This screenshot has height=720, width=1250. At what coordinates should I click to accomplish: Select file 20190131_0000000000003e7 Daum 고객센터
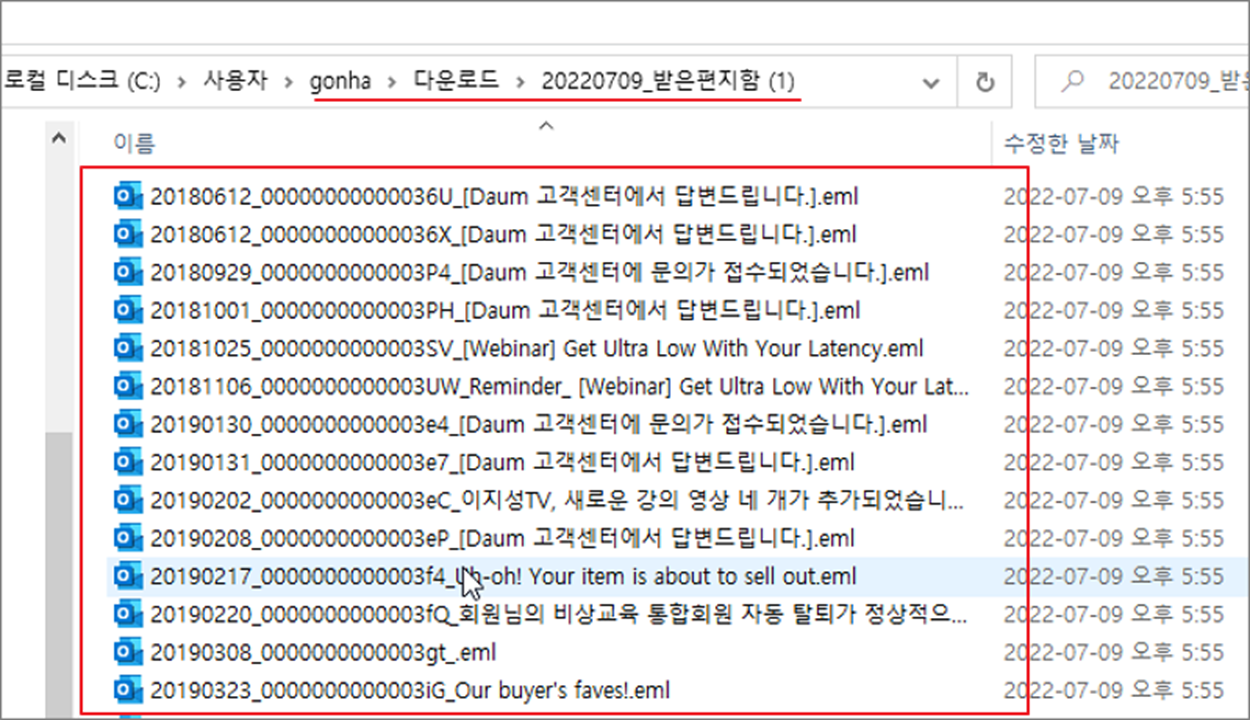(502, 462)
